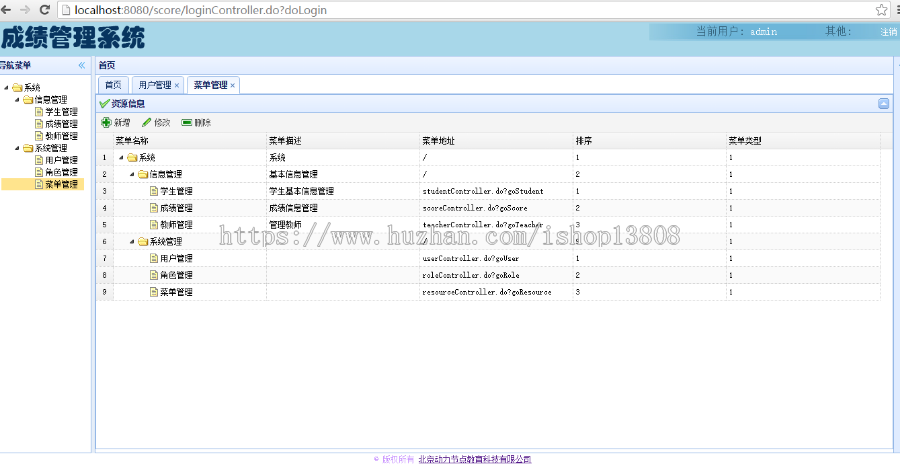The width and height of the screenshot is (900, 466).
Task: Collapse the 信息管理 row arrow in the table
Action: point(132,174)
